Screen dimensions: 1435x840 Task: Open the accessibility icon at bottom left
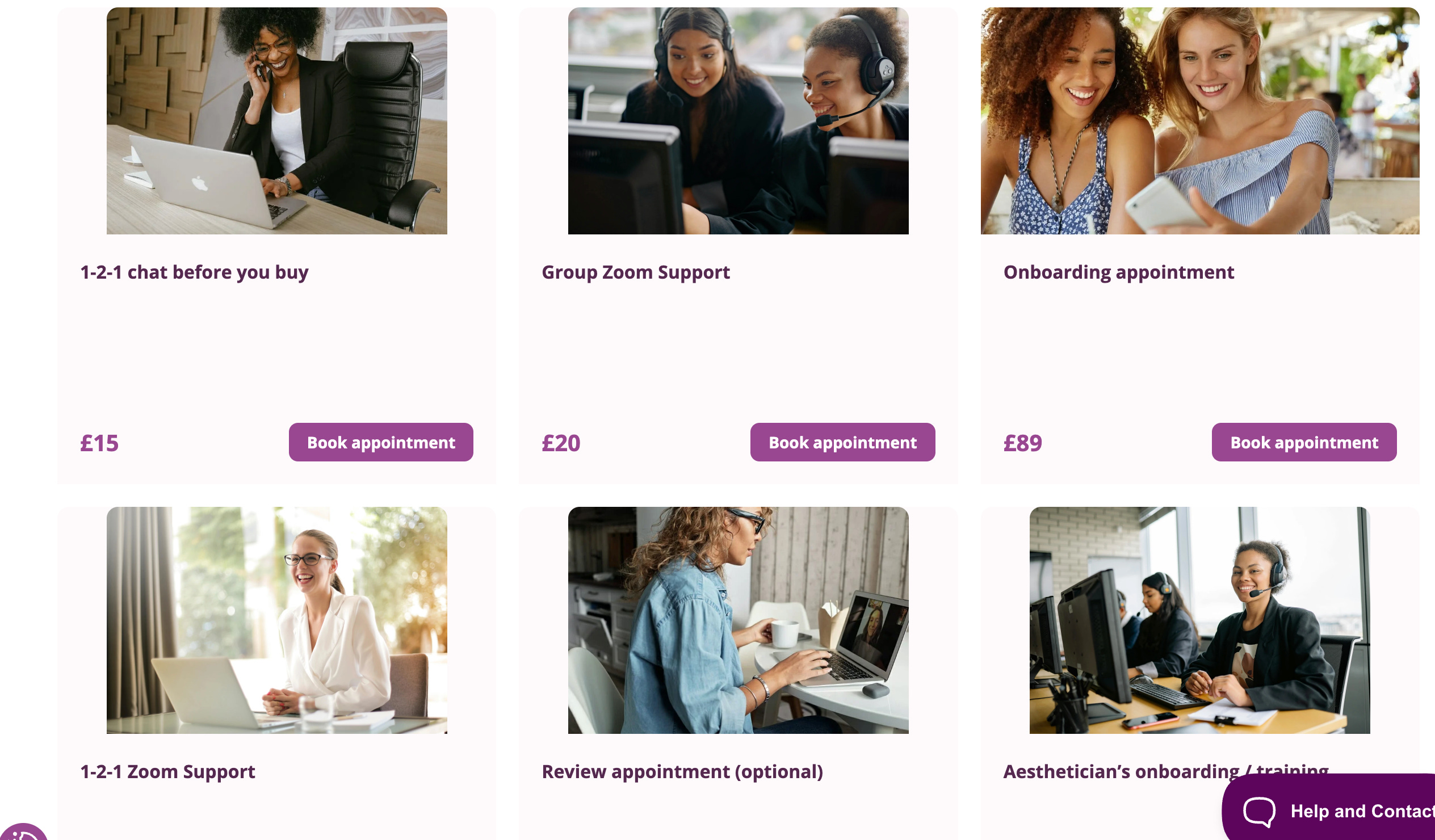click(23, 832)
